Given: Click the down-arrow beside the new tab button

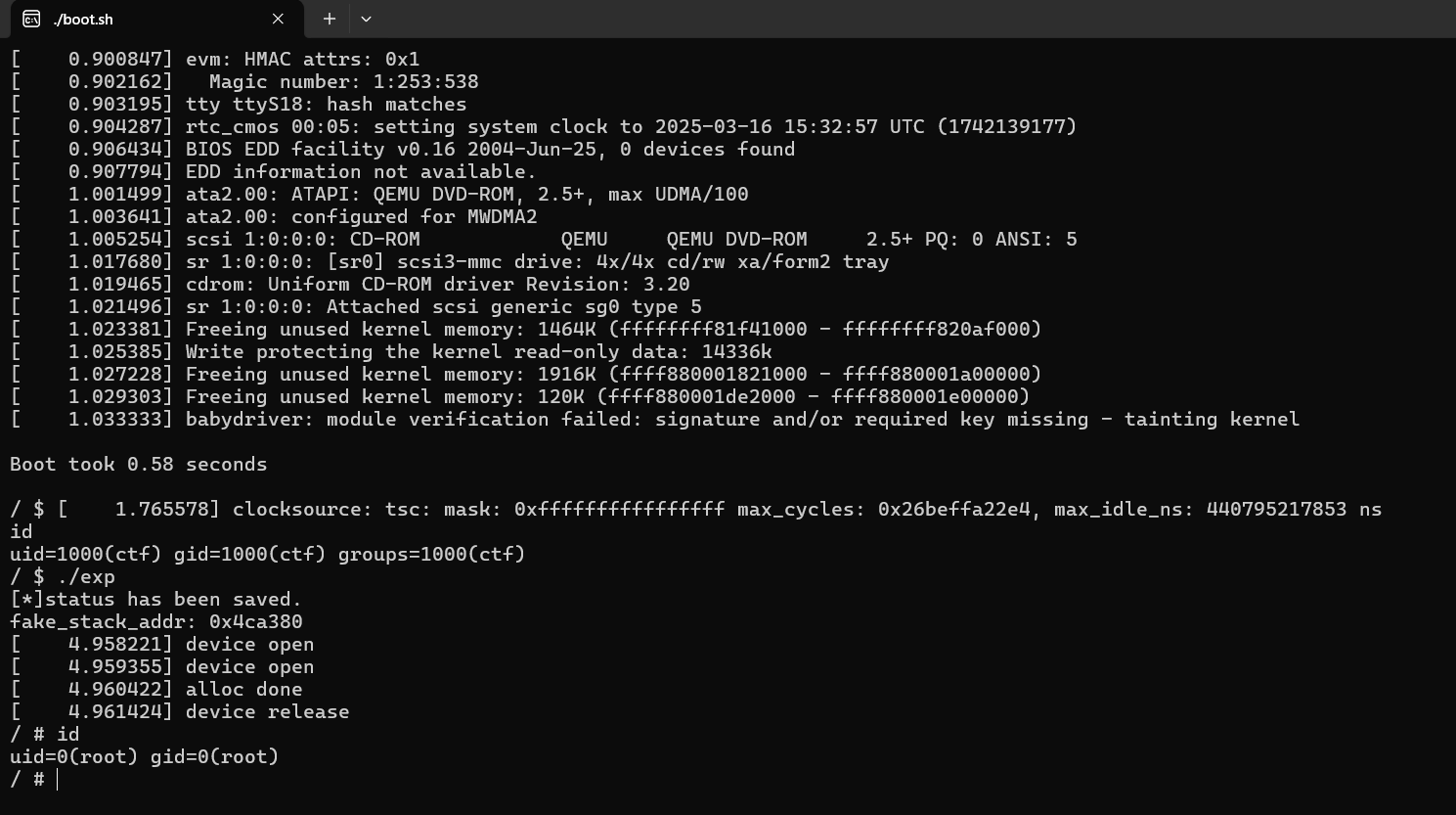Looking at the screenshot, I should pyautogui.click(x=366, y=19).
